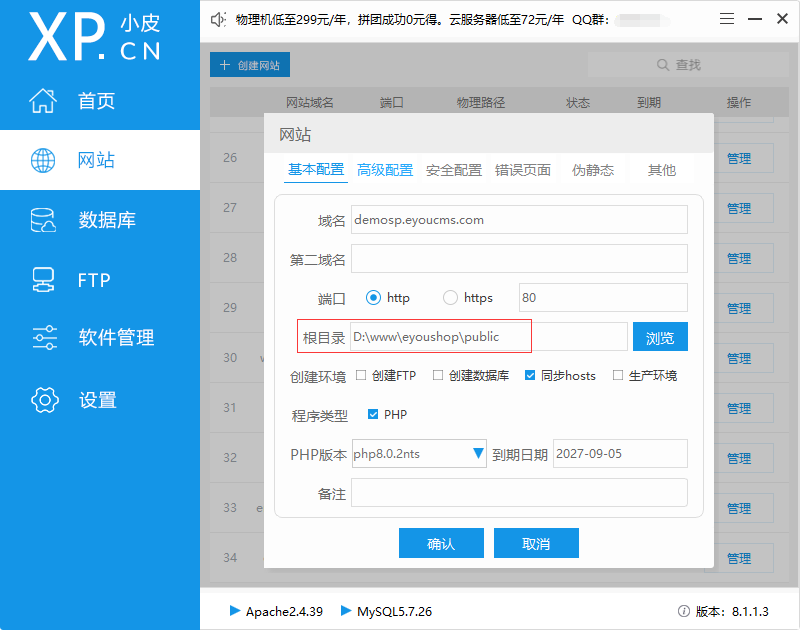The image size is (800, 630).
Task: Click the 域名 input field
Action: tap(519, 219)
